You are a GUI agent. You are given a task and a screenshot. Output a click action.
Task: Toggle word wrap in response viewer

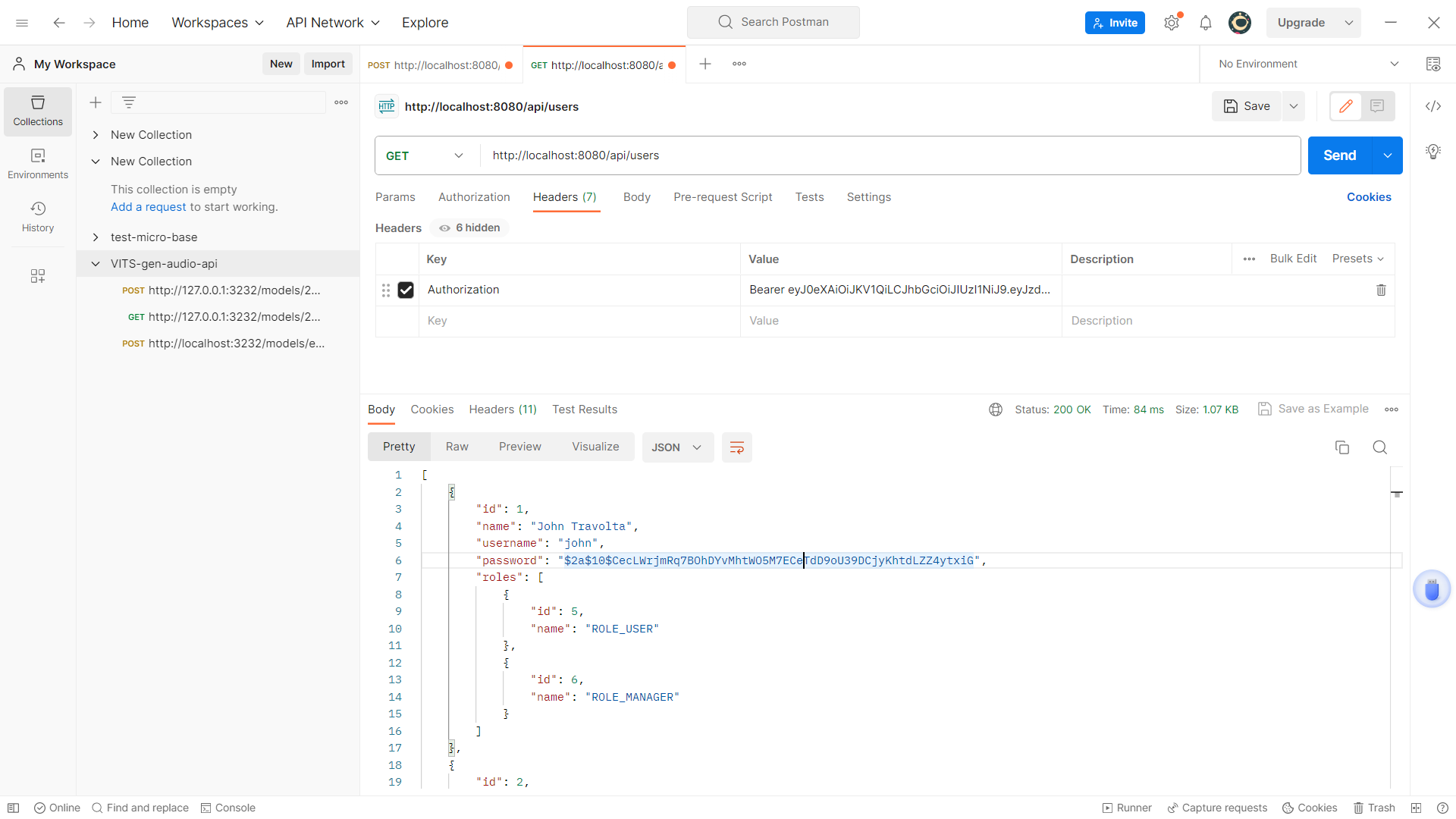[x=736, y=447]
